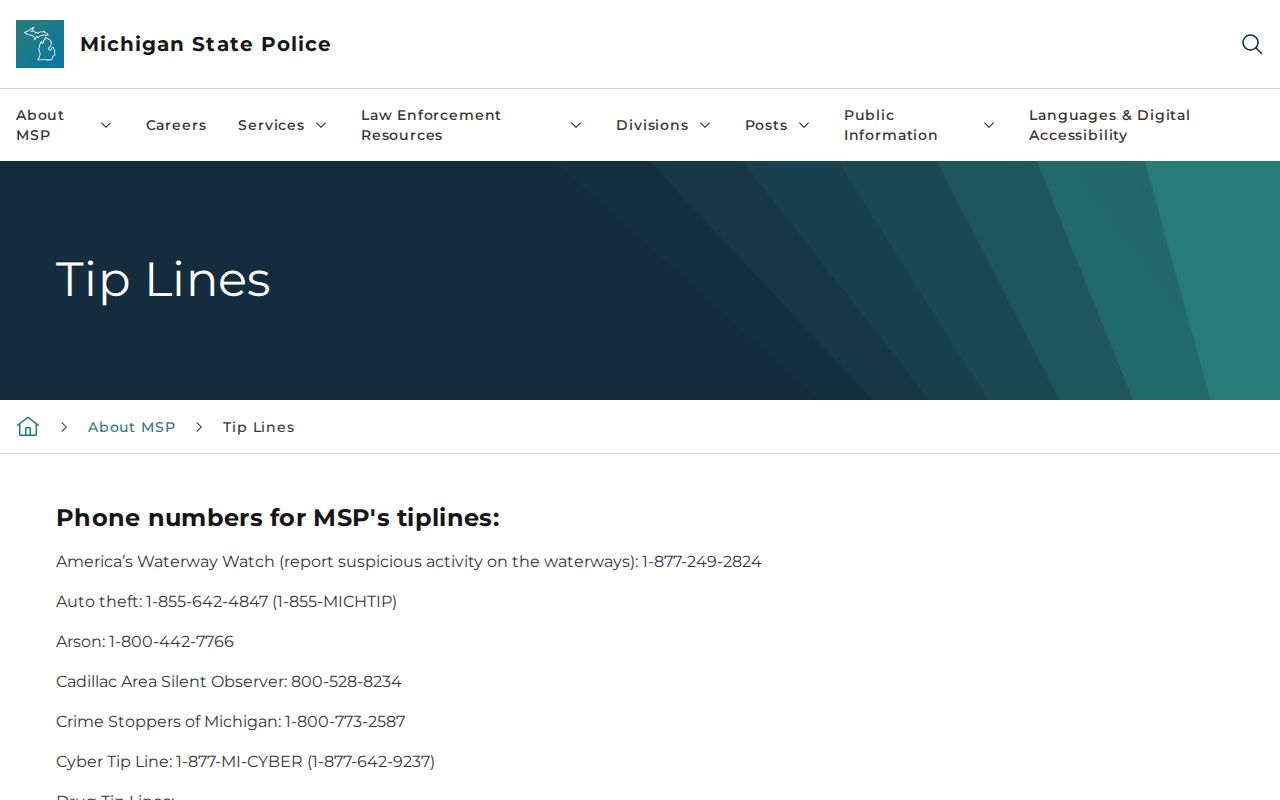The height and width of the screenshot is (800, 1280).
Task: Open the Careers menu item
Action: (x=176, y=125)
